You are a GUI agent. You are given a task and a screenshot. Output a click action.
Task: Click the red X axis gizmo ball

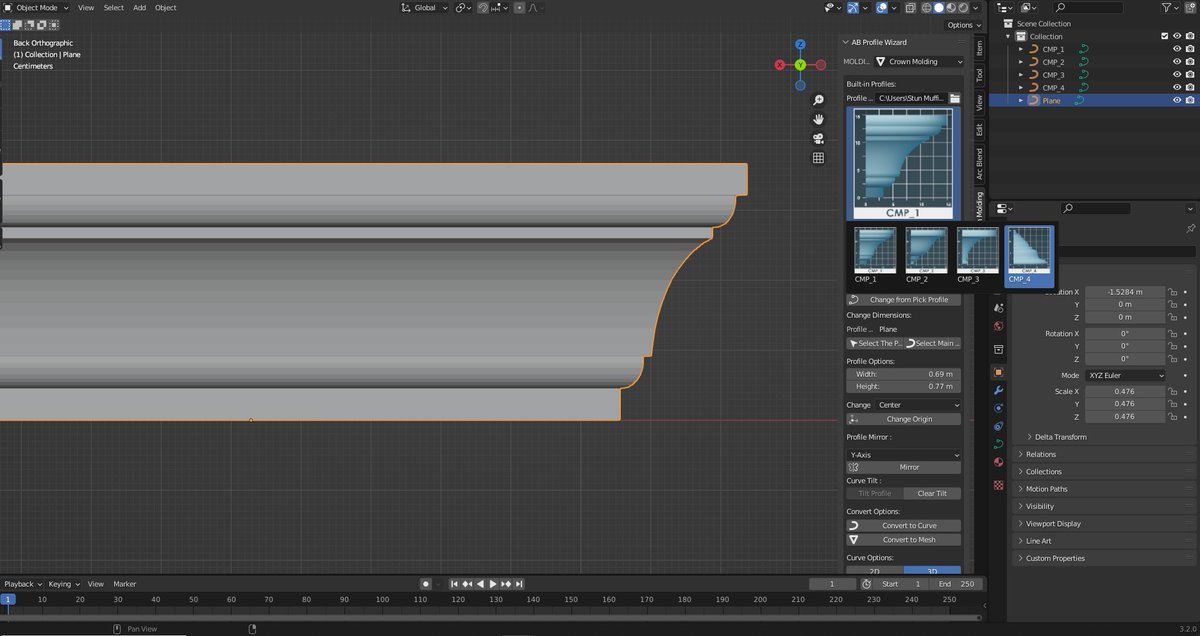(781, 66)
